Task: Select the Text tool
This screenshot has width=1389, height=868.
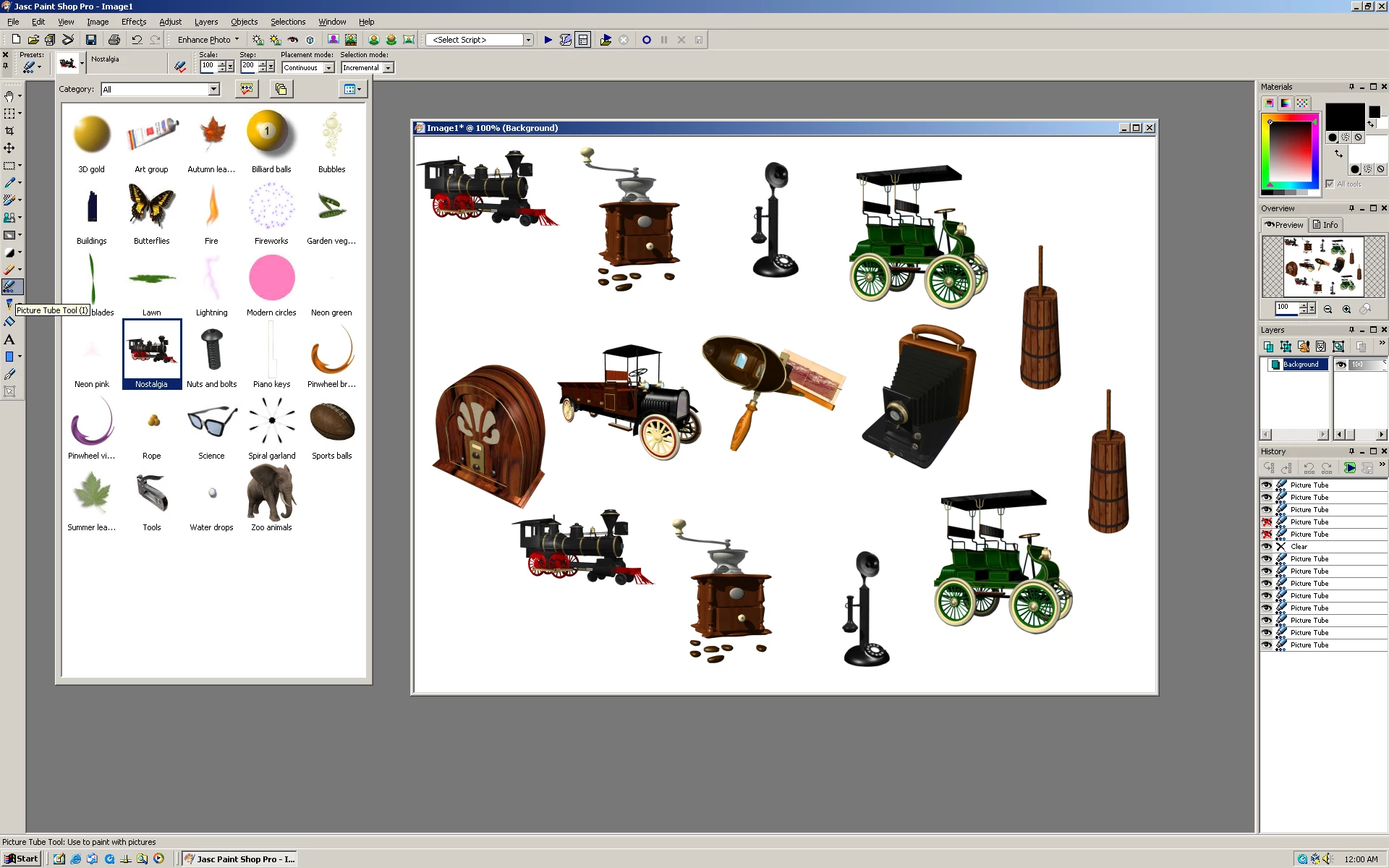Action: pyautogui.click(x=9, y=339)
